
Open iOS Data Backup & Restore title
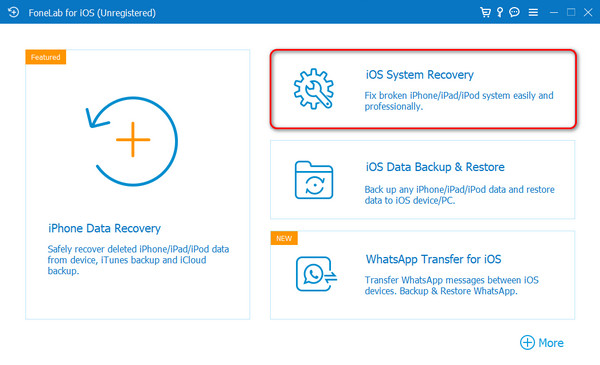[435, 167]
